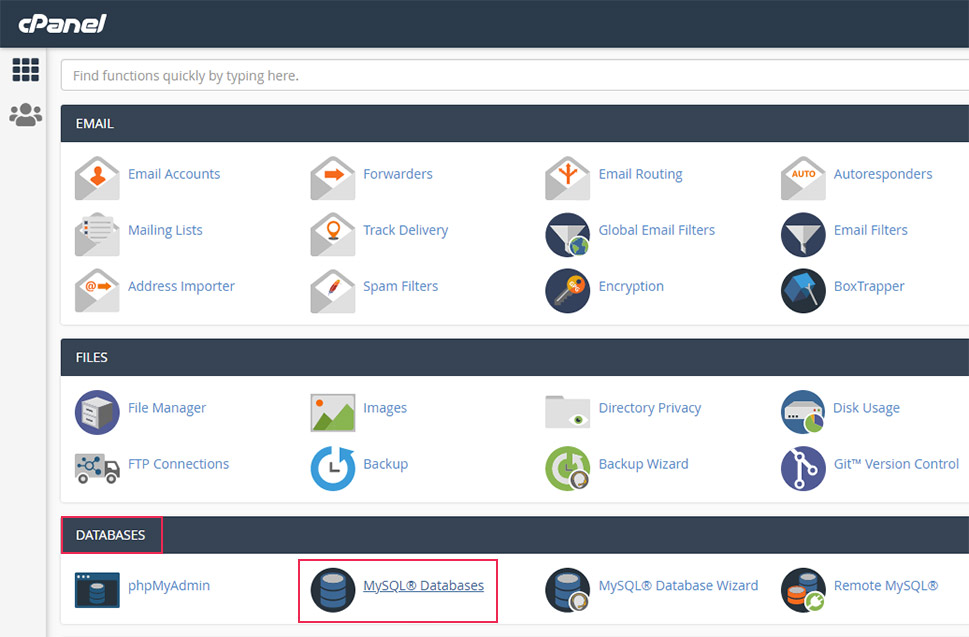Screen dimensions: 969x637
Task: Click the Disk Usage icon
Action: click(803, 412)
